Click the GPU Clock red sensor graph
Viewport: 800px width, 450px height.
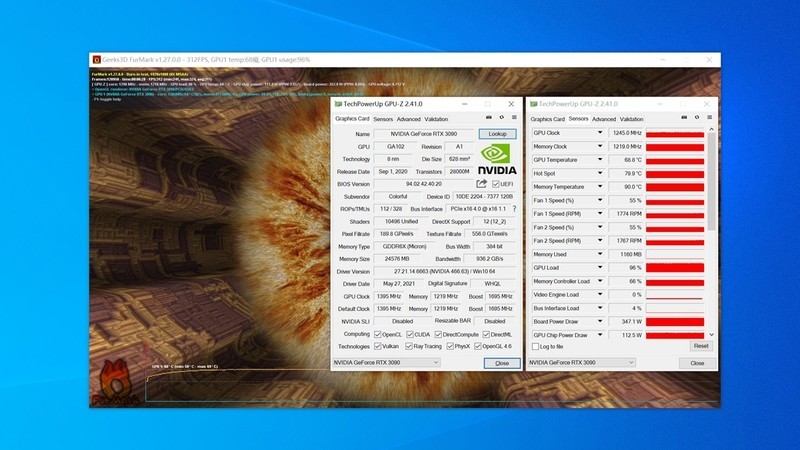[675, 133]
